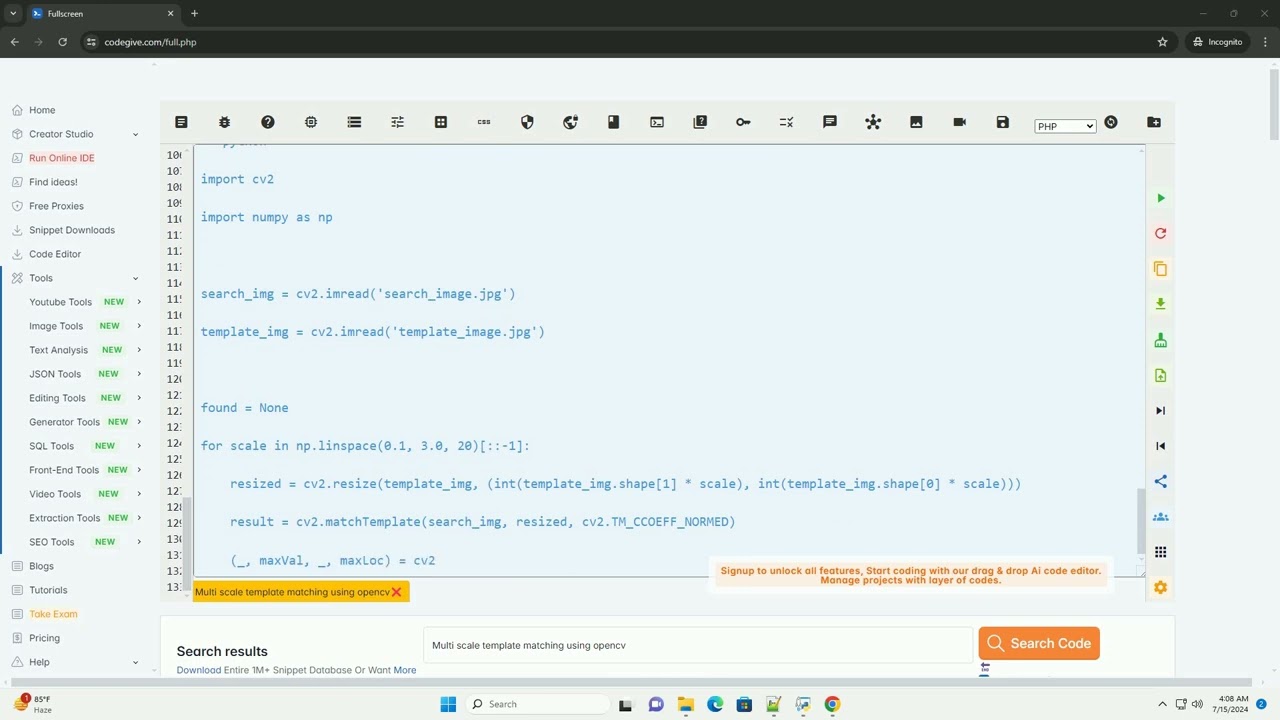Open the Tutorials link

(48, 590)
